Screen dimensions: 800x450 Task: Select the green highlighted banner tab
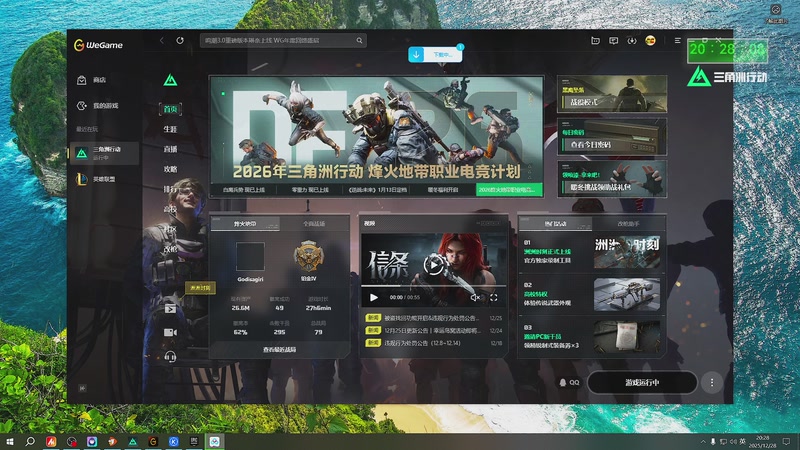tap(509, 189)
